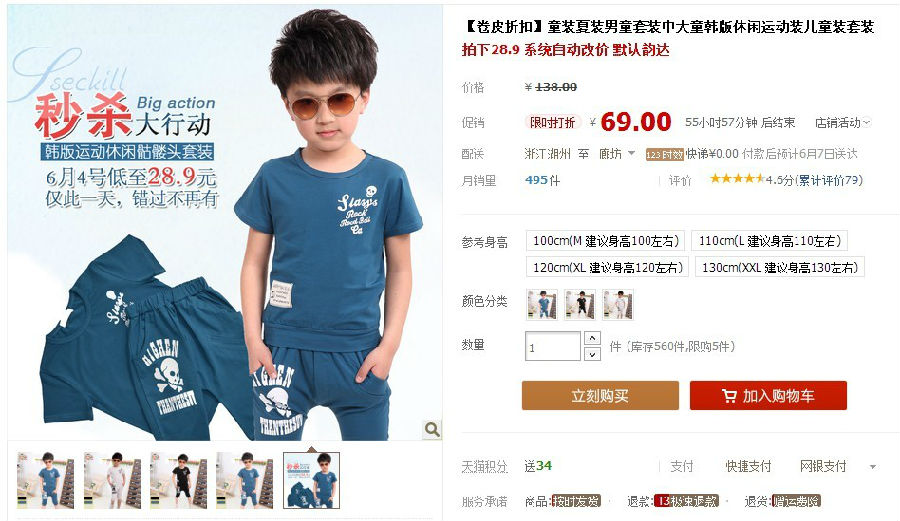The image size is (900, 521).
Task: Select the black outfit color swatch
Action: (x=580, y=304)
